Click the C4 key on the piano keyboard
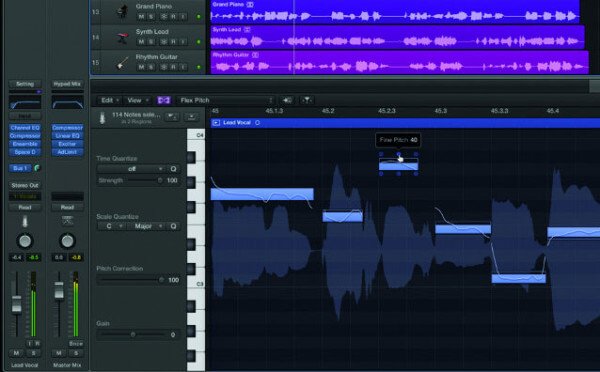This screenshot has height=372, width=600. coord(196,135)
